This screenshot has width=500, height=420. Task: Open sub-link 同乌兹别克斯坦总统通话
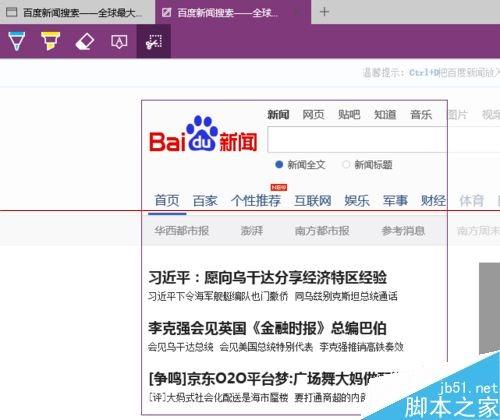(x=346, y=296)
